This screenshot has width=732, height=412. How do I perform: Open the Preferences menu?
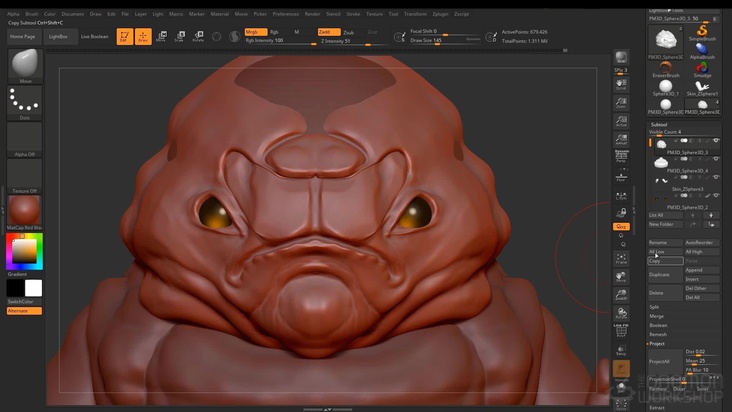tap(286, 14)
